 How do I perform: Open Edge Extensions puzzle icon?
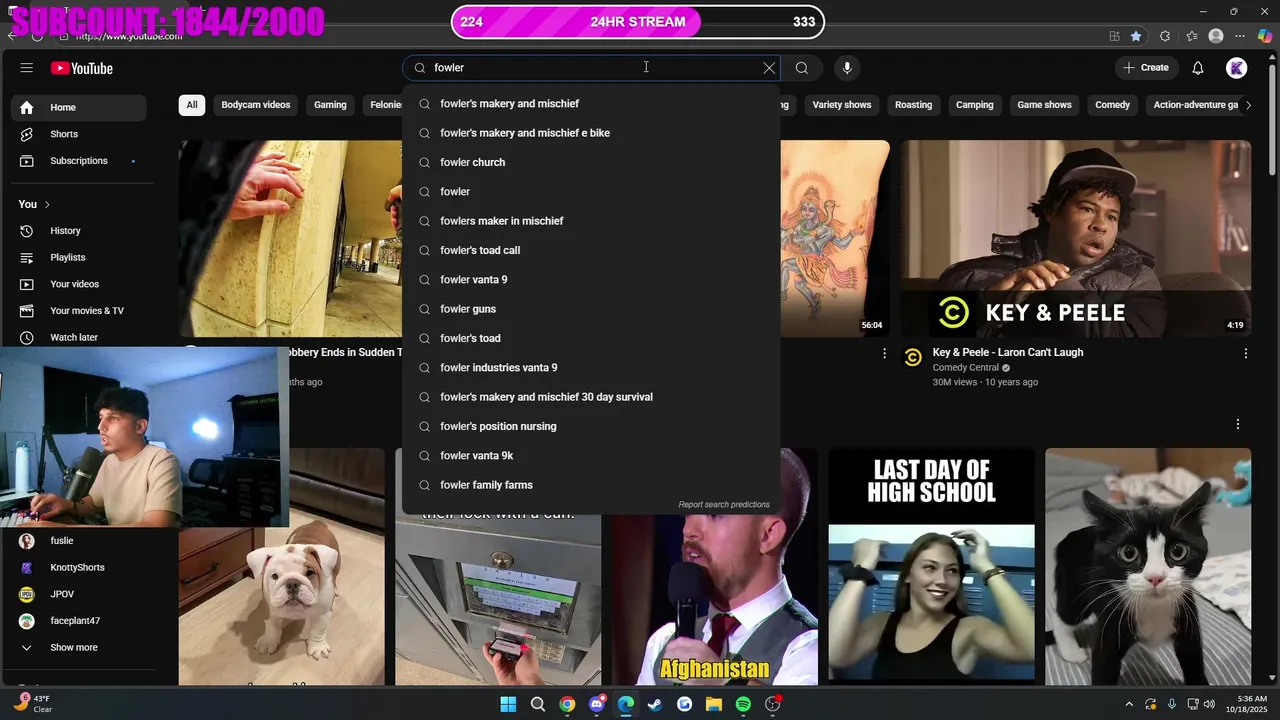[1165, 36]
